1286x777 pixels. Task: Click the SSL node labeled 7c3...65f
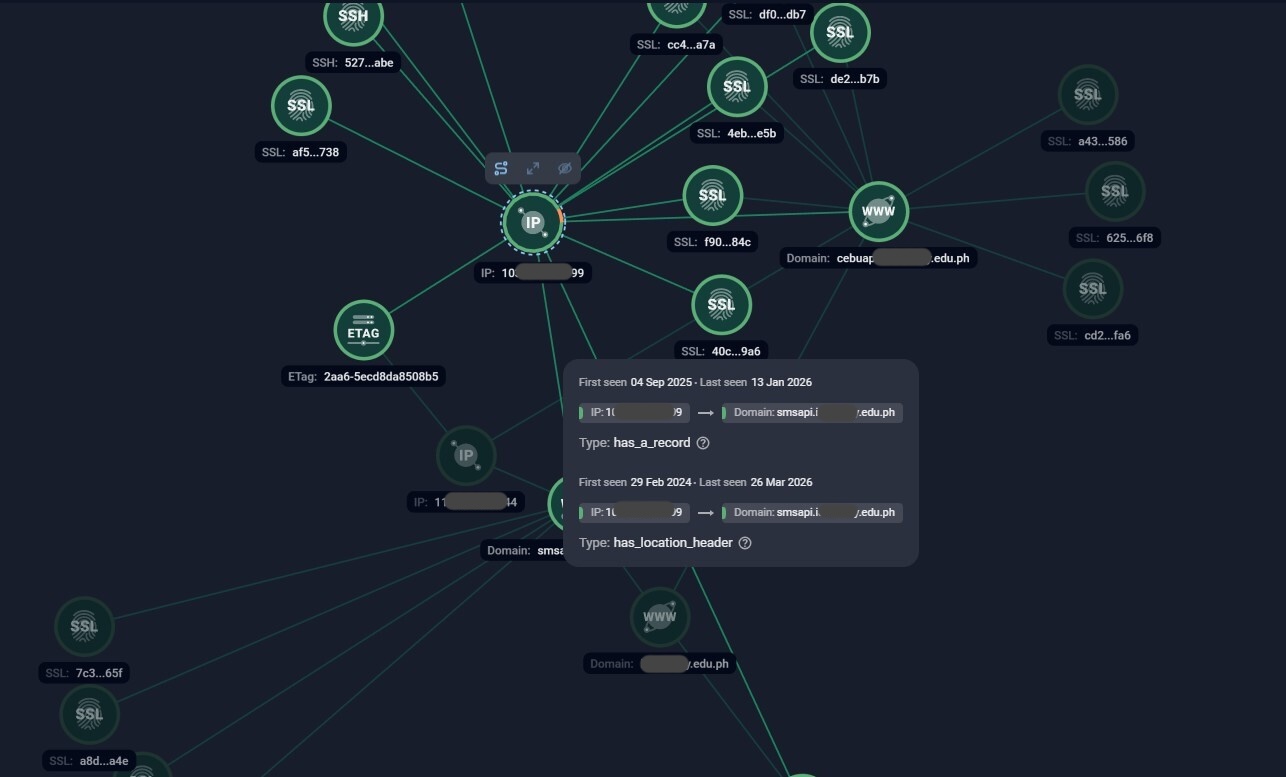click(84, 626)
